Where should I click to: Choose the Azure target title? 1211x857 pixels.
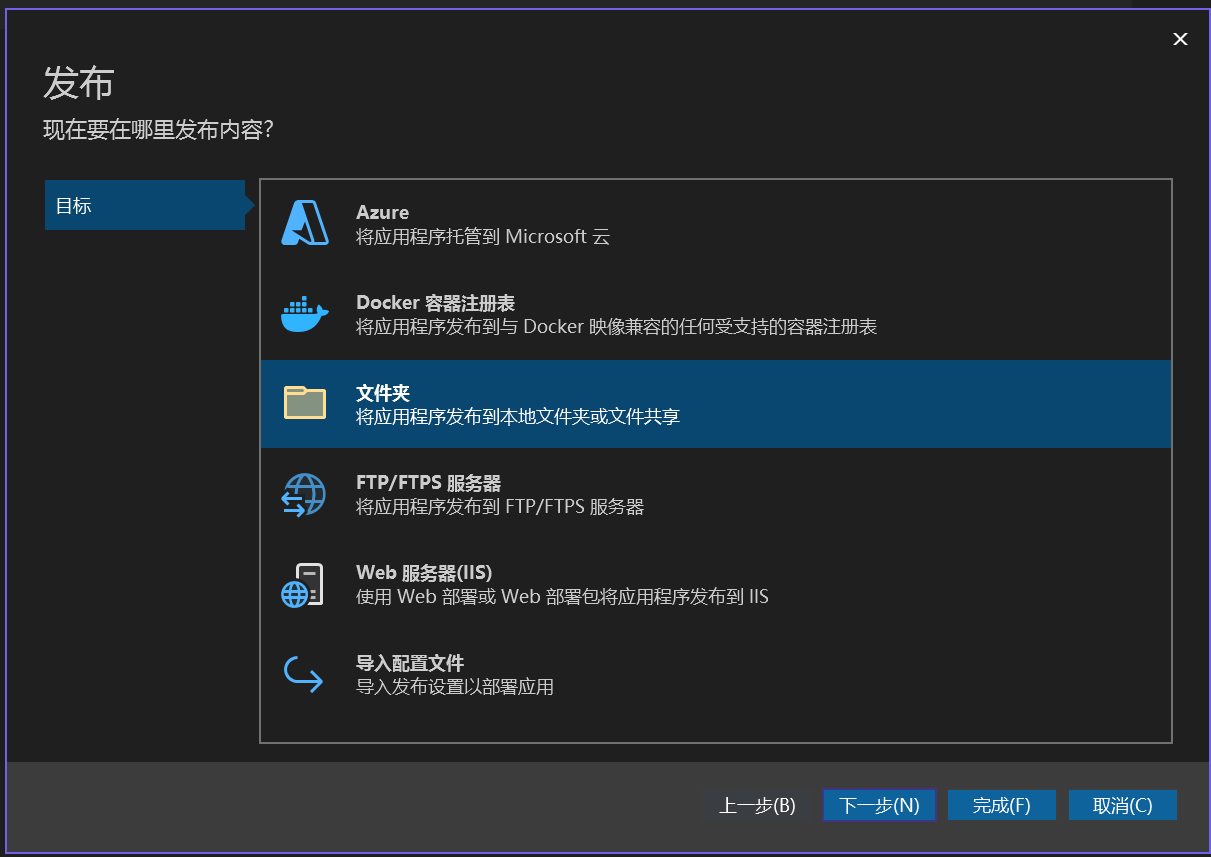click(x=382, y=213)
